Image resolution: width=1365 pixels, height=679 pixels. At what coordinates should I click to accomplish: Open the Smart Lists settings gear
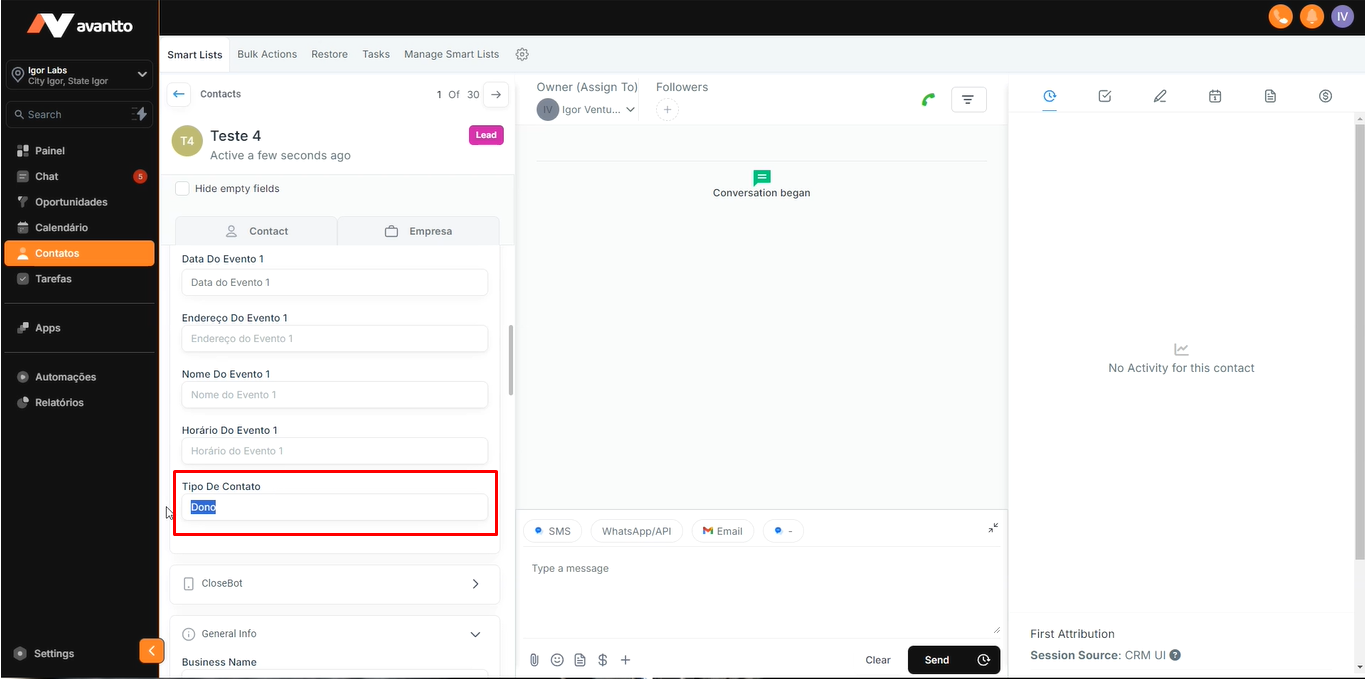[522, 54]
